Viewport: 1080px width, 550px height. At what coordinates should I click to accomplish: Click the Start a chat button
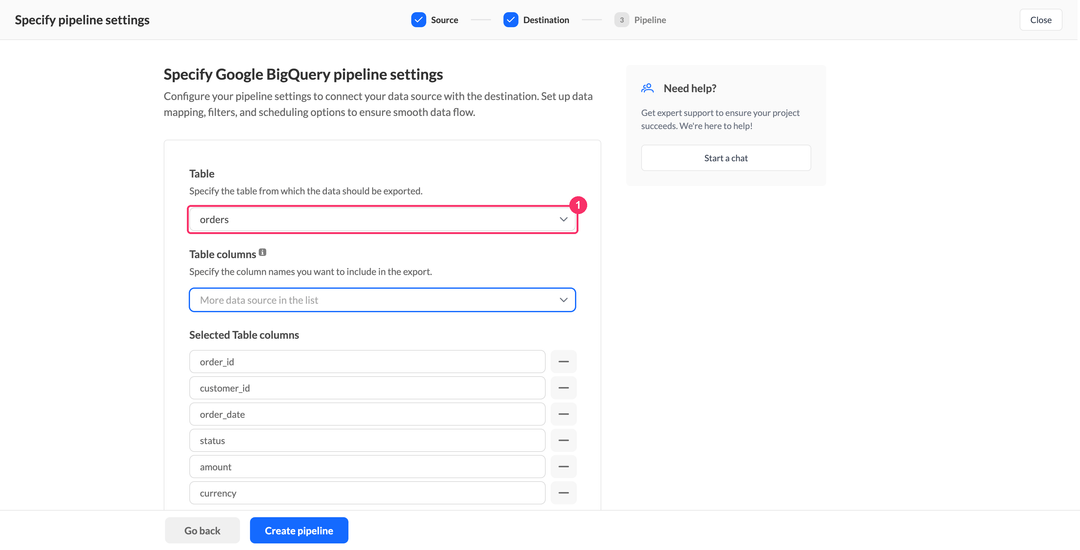726,158
